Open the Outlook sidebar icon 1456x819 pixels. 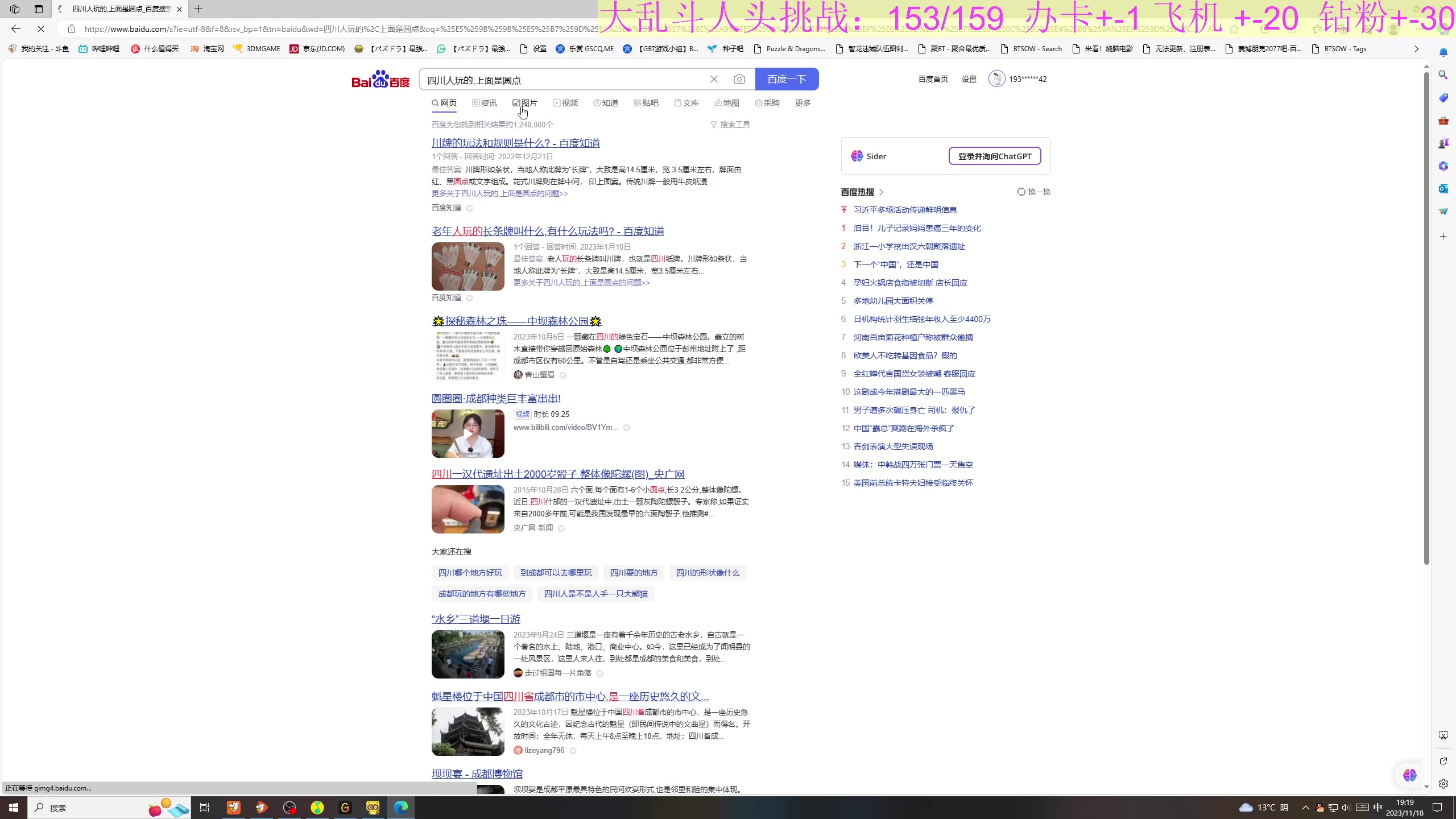coord(1443,188)
